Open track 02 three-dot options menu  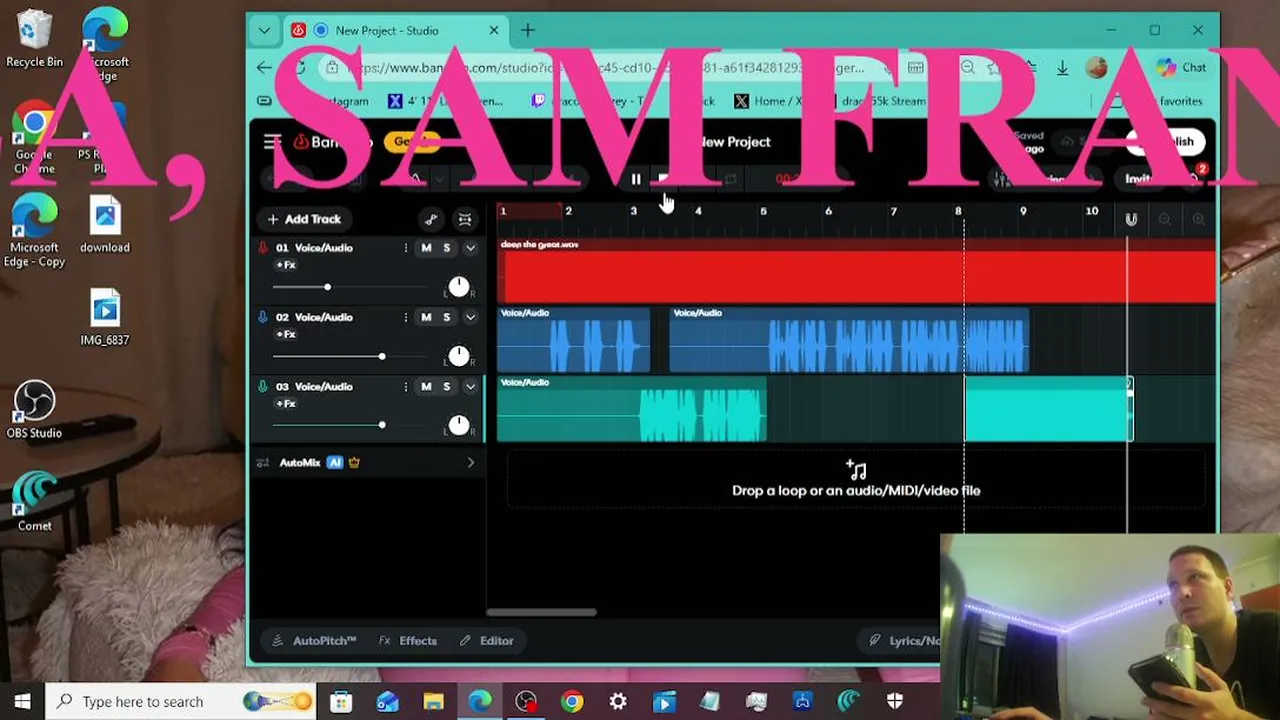[x=405, y=317]
